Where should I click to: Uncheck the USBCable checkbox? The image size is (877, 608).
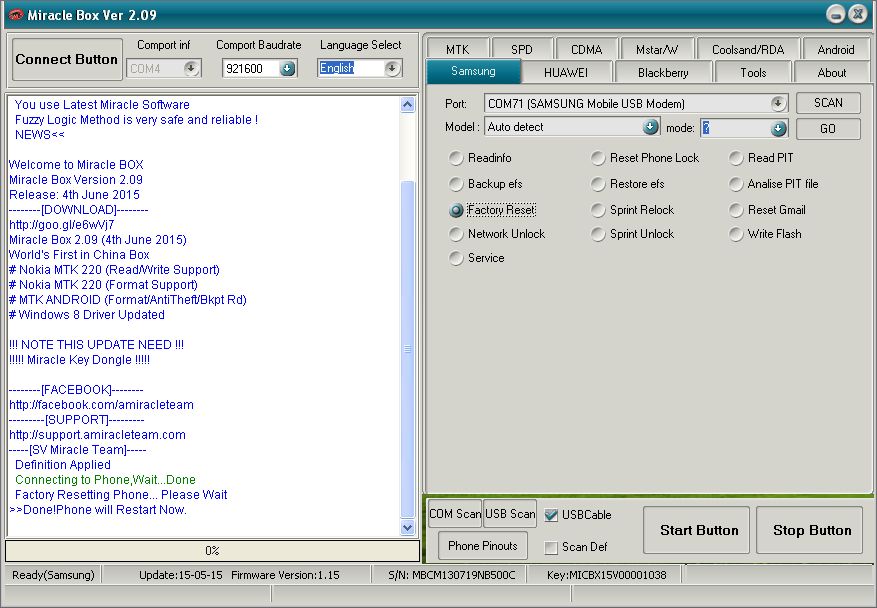tap(551, 515)
